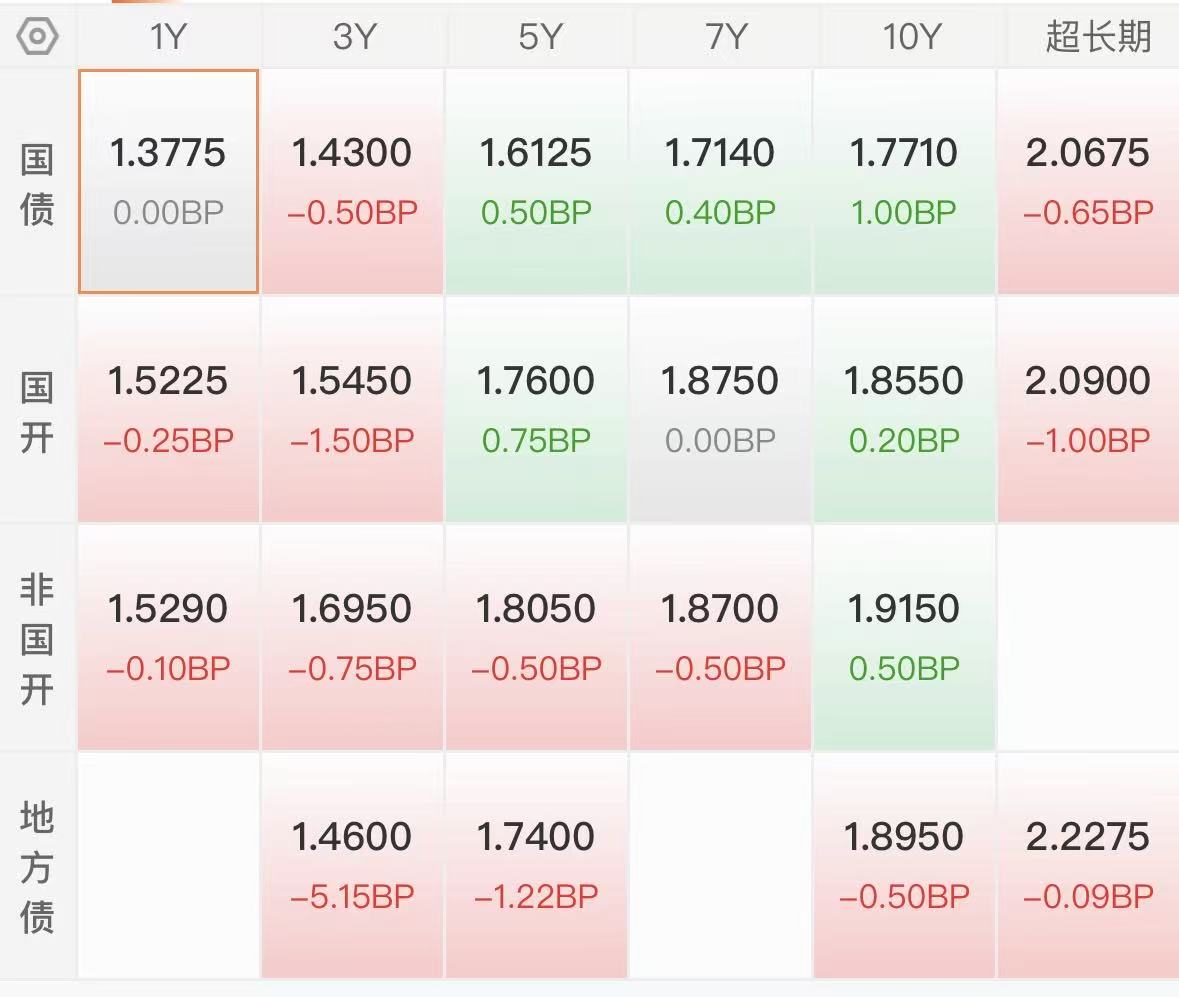
Task: Click the 国开 3Y cell showing 1.5450
Action: (353, 410)
